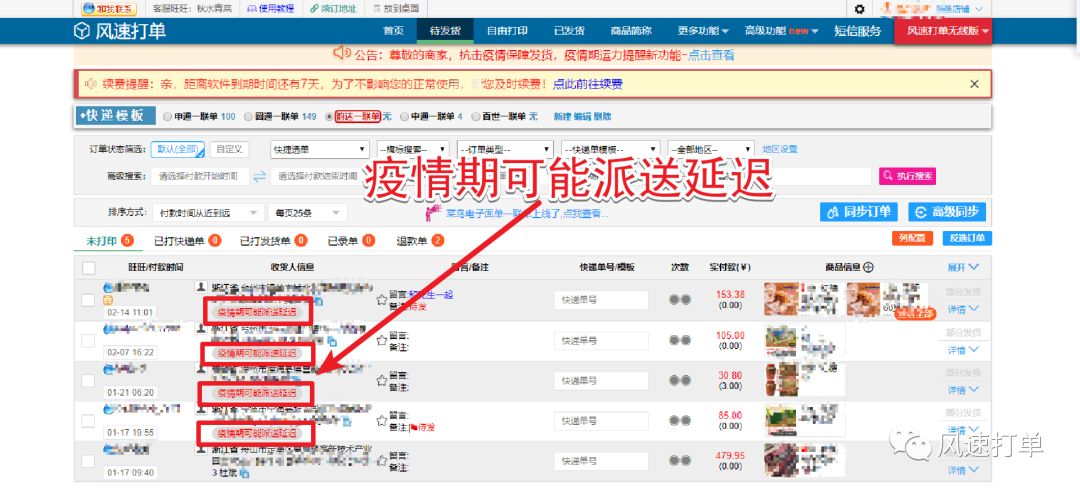Expand 详情 for the 153.38 order

963,308
